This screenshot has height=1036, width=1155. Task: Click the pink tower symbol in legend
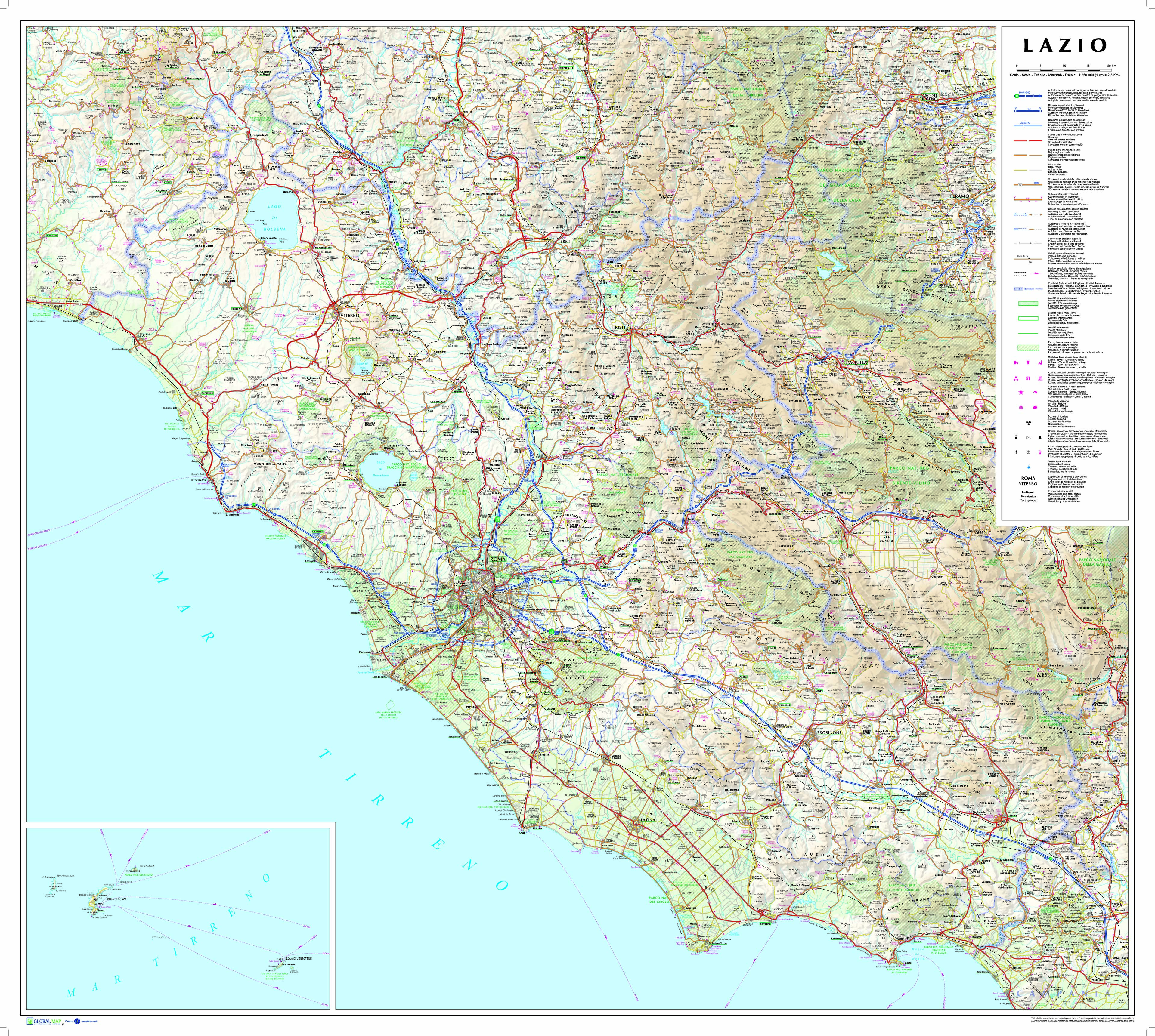click(x=1029, y=362)
